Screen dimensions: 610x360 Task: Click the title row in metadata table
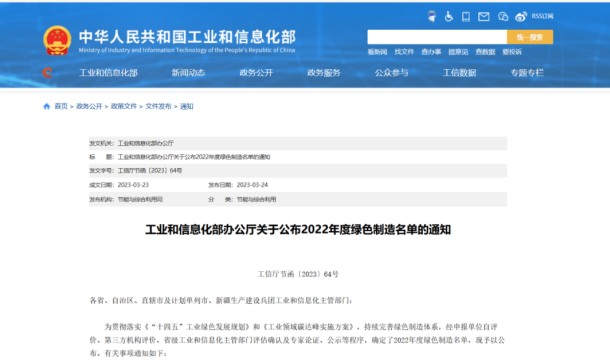click(x=298, y=157)
